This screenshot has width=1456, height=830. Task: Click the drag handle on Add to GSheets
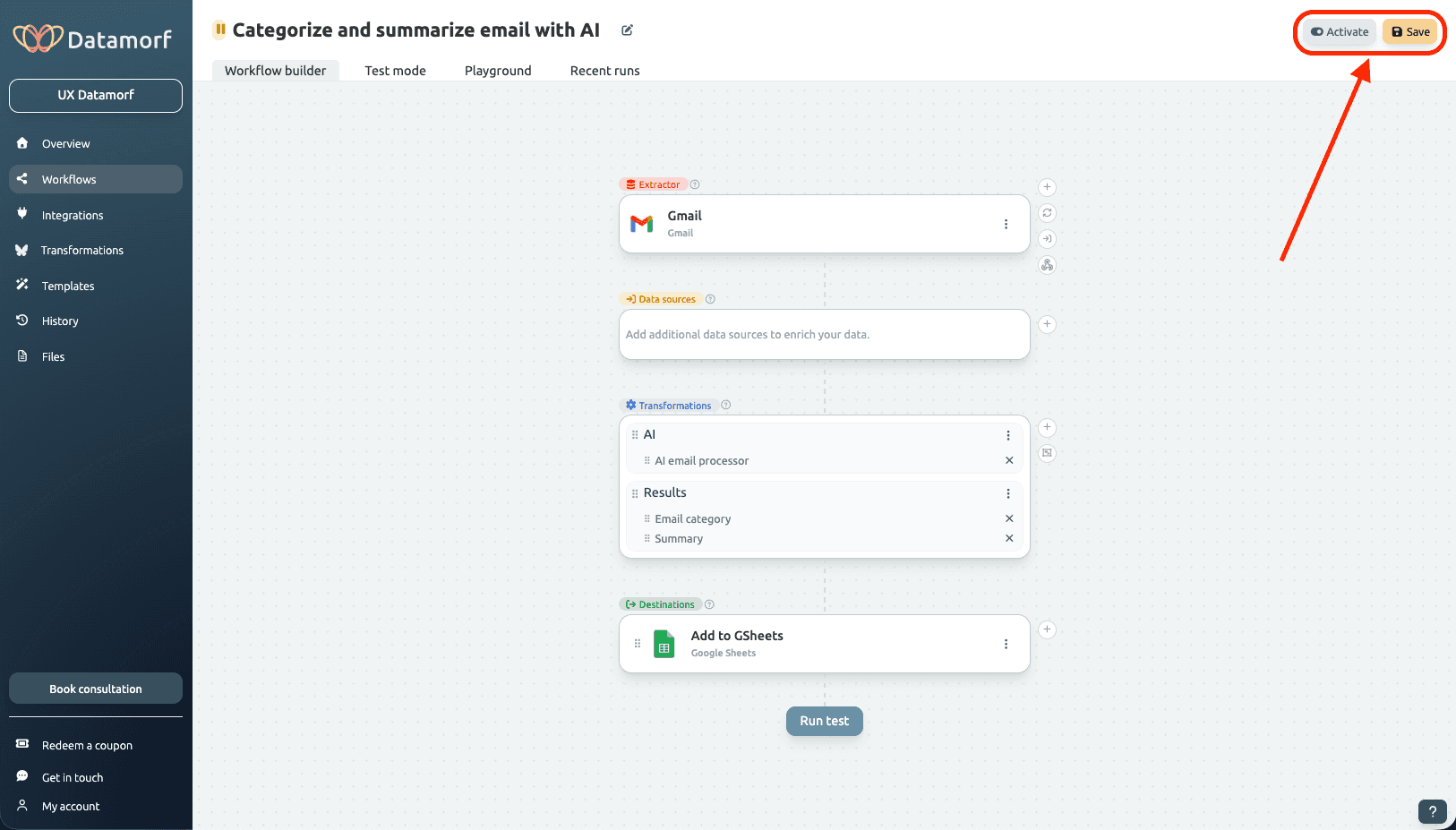pyautogui.click(x=638, y=644)
